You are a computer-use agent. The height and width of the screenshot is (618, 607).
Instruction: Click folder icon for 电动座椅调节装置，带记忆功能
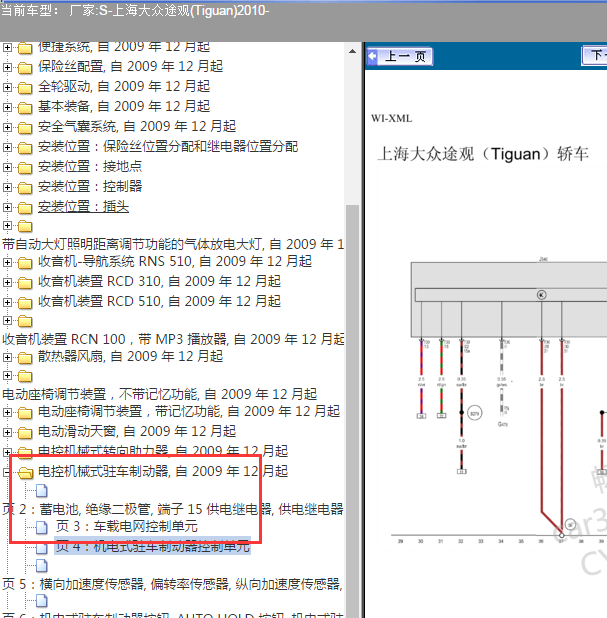pyautogui.click(x=25, y=413)
